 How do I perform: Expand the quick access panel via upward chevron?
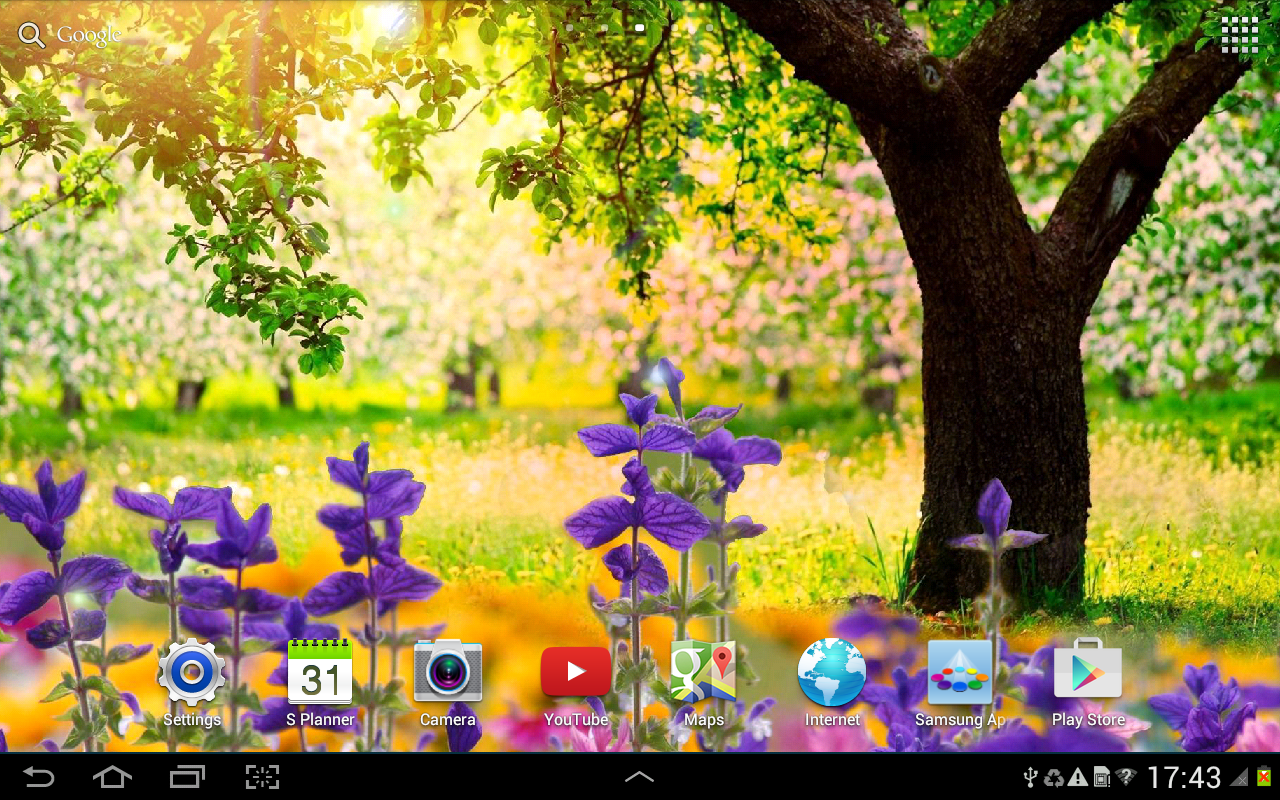639,777
